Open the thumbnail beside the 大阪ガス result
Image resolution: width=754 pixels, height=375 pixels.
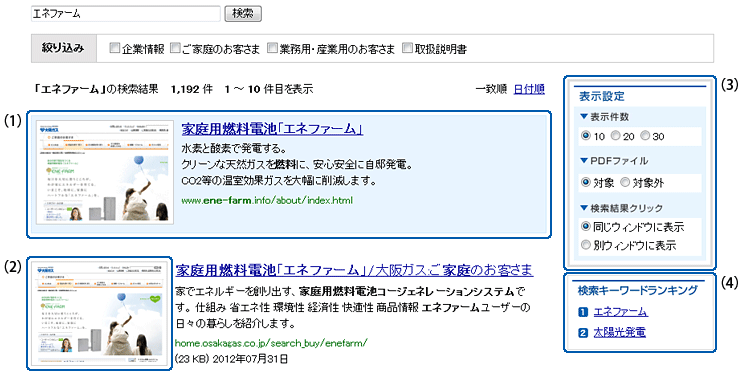pyautogui.click(x=100, y=313)
